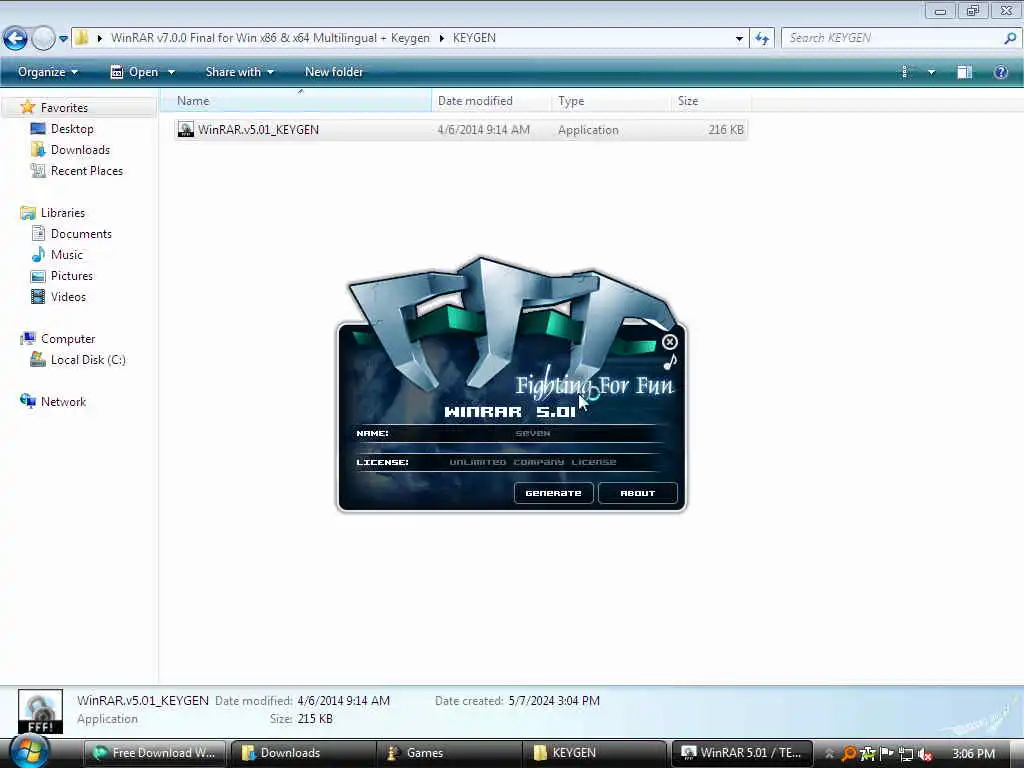The image size is (1024, 768).
Task: Select Libraries in the navigation pane
Action: click(63, 213)
